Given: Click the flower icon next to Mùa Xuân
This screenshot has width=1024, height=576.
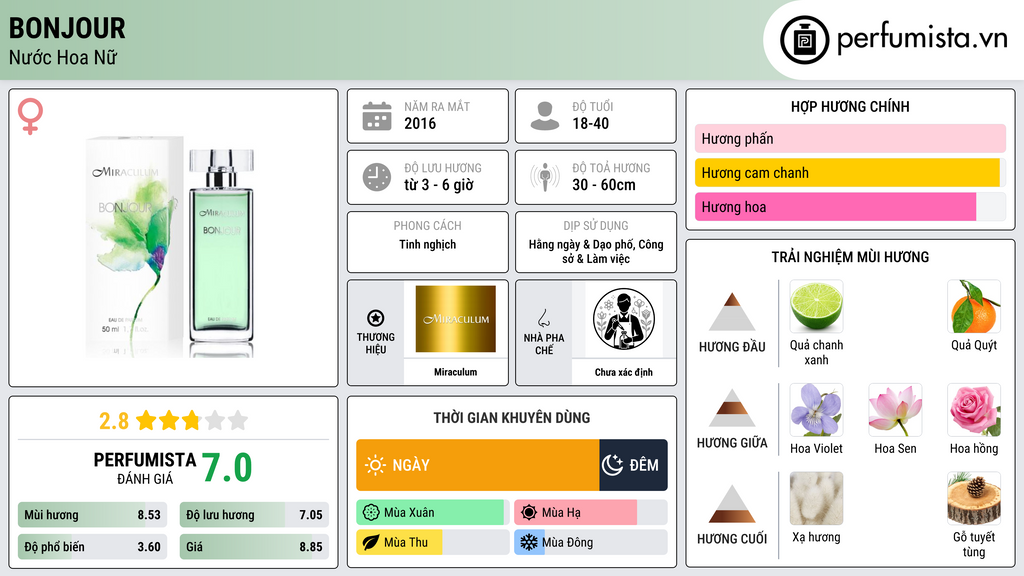Looking at the screenshot, I should (x=371, y=513).
